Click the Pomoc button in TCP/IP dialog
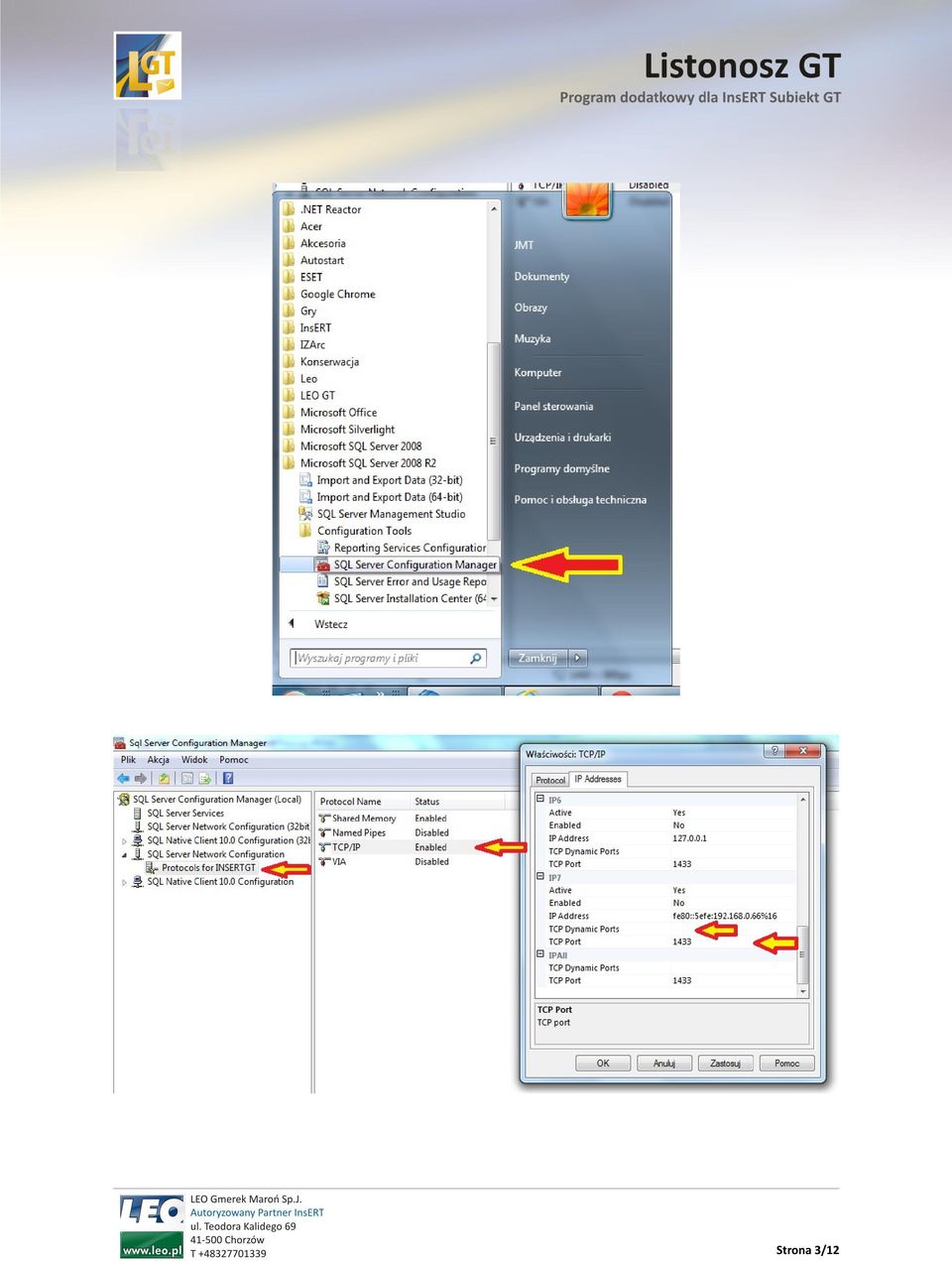 (x=787, y=1063)
